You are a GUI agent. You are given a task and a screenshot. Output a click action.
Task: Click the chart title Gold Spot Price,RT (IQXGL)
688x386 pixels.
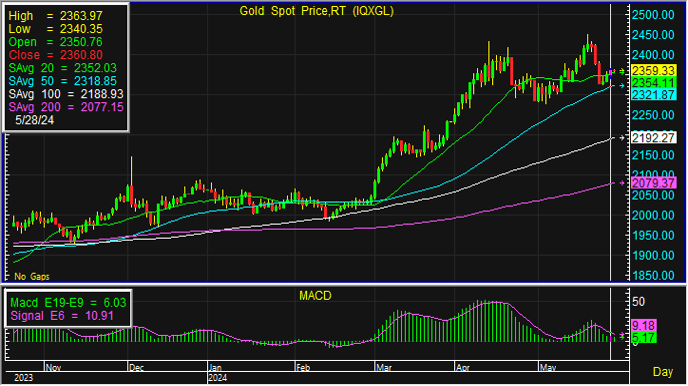316,11
